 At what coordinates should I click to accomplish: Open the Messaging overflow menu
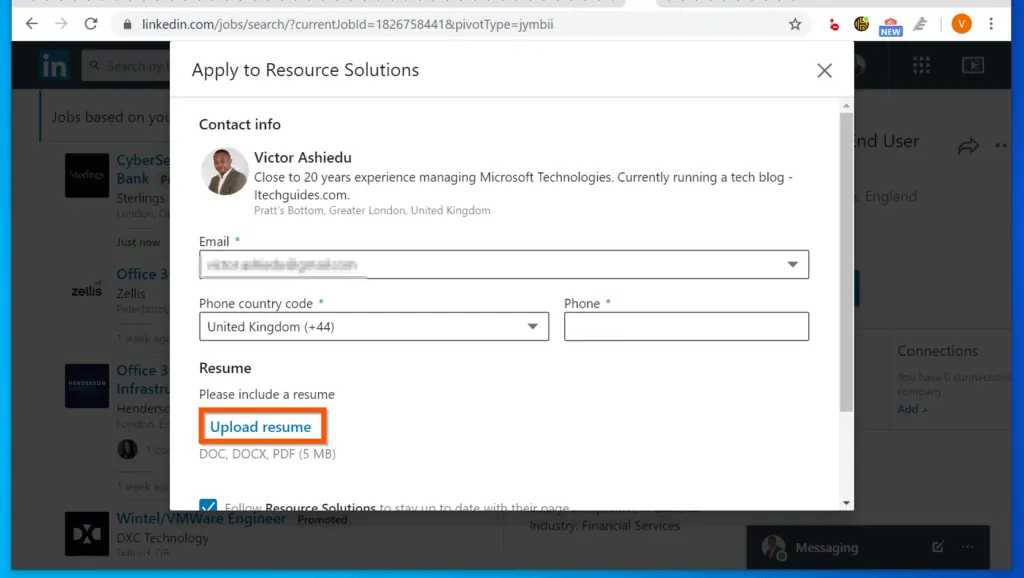pyautogui.click(x=967, y=547)
